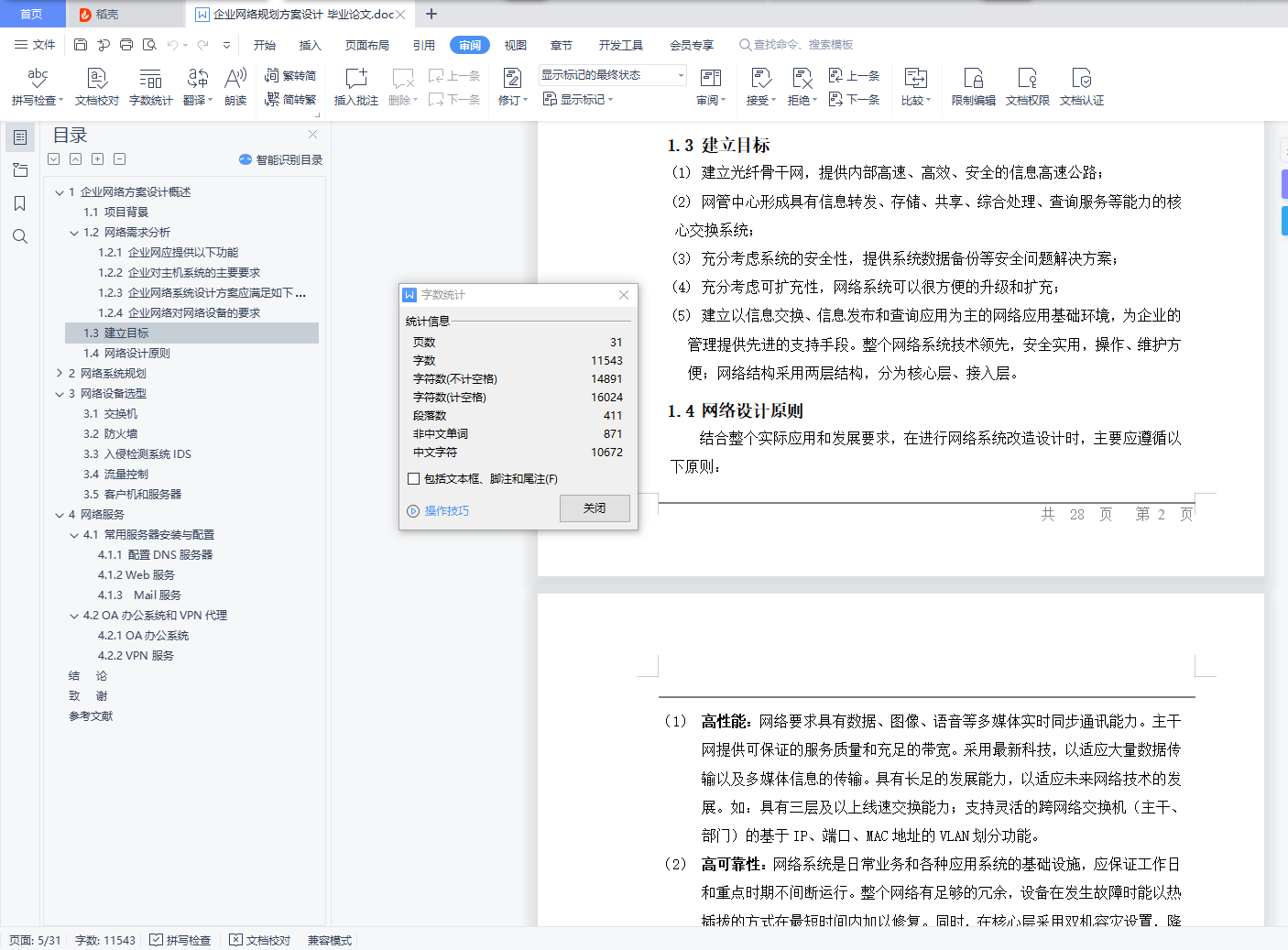The height and width of the screenshot is (950, 1288).
Task: Open the bookmark icon in left sidebar
Action: click(x=20, y=203)
